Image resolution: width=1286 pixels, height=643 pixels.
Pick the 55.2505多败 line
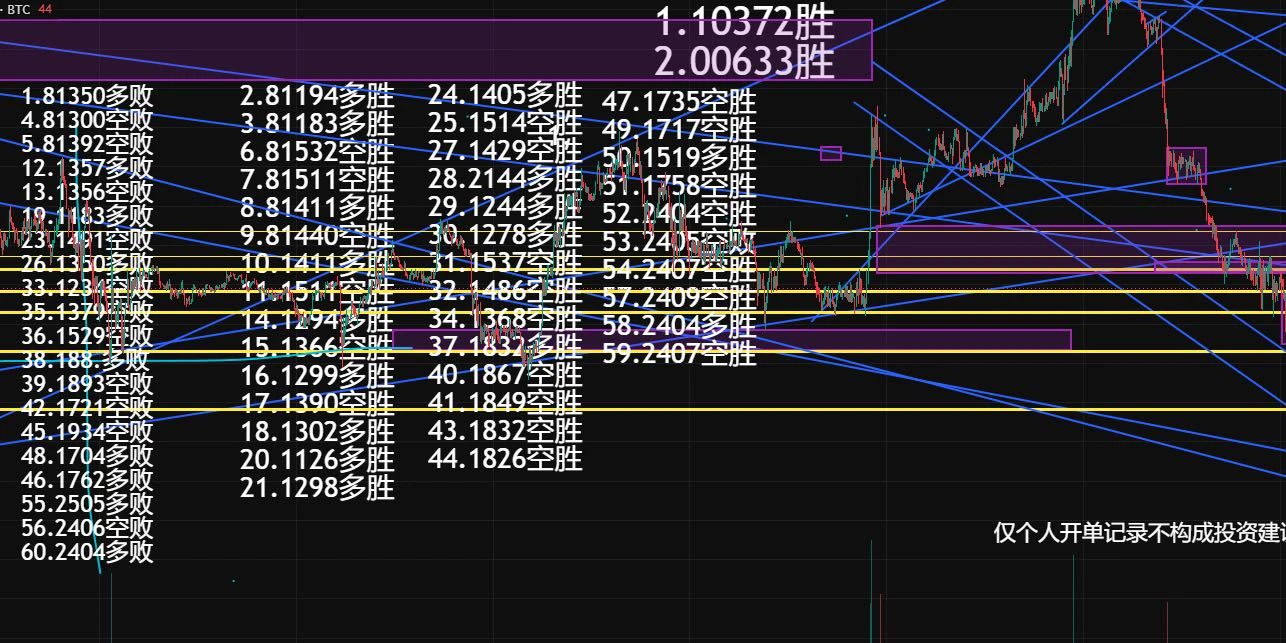pyautogui.click(x=87, y=504)
